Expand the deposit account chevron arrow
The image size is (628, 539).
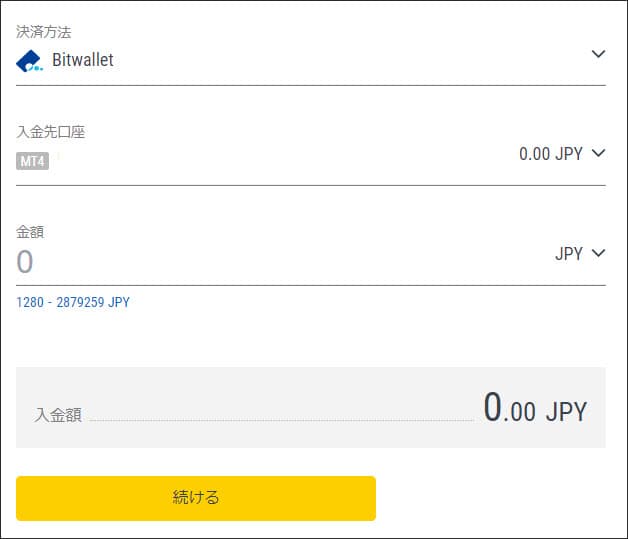pyautogui.click(x=598, y=153)
